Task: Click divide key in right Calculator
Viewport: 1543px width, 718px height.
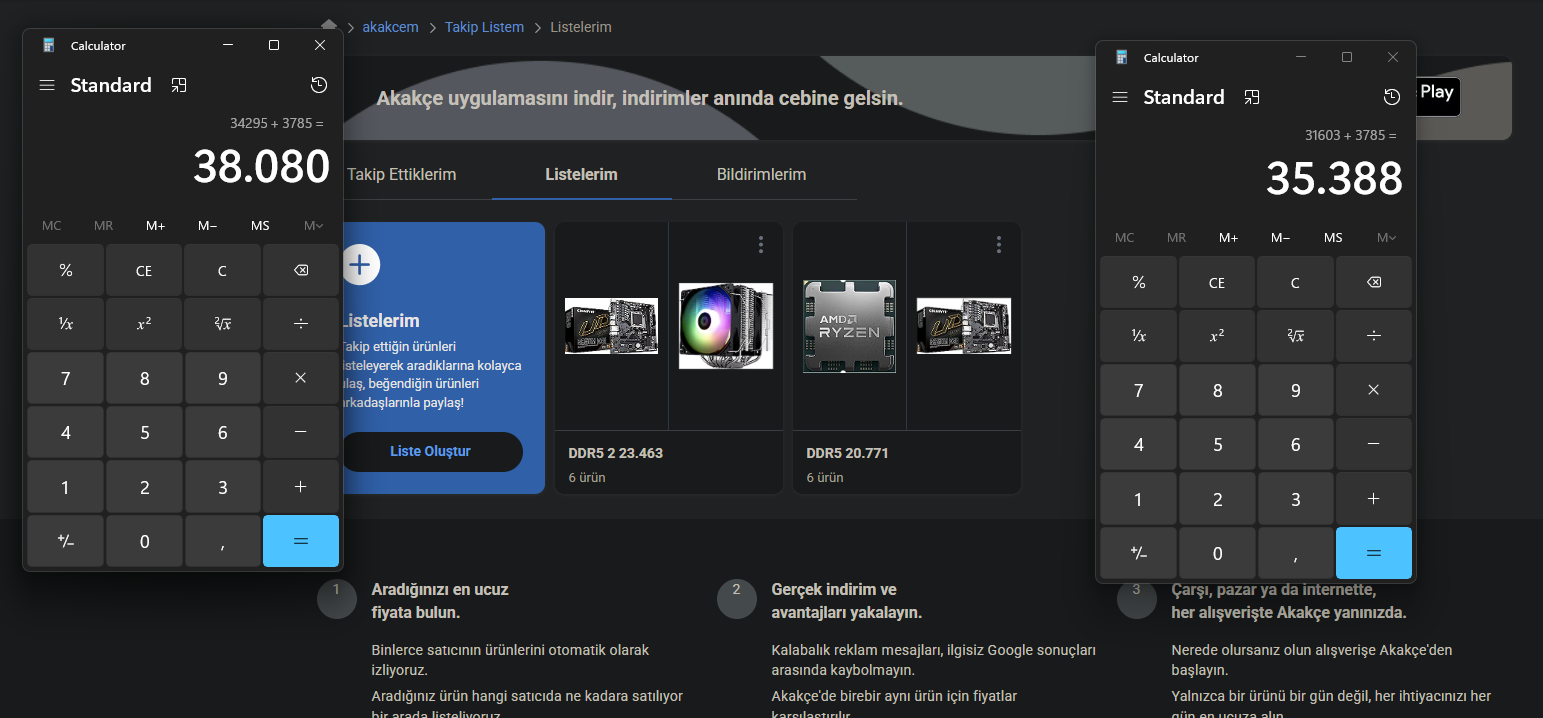Action: coord(1374,336)
